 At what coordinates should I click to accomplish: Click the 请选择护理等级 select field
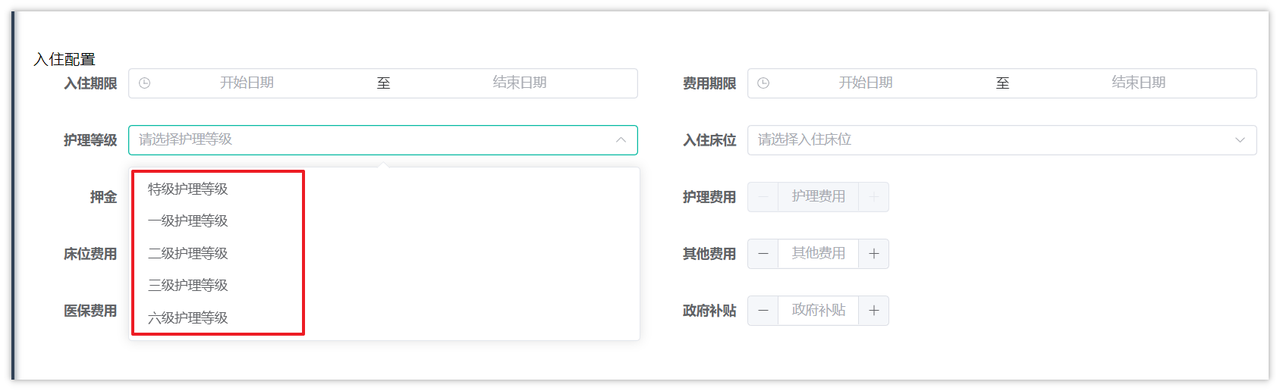[383, 140]
